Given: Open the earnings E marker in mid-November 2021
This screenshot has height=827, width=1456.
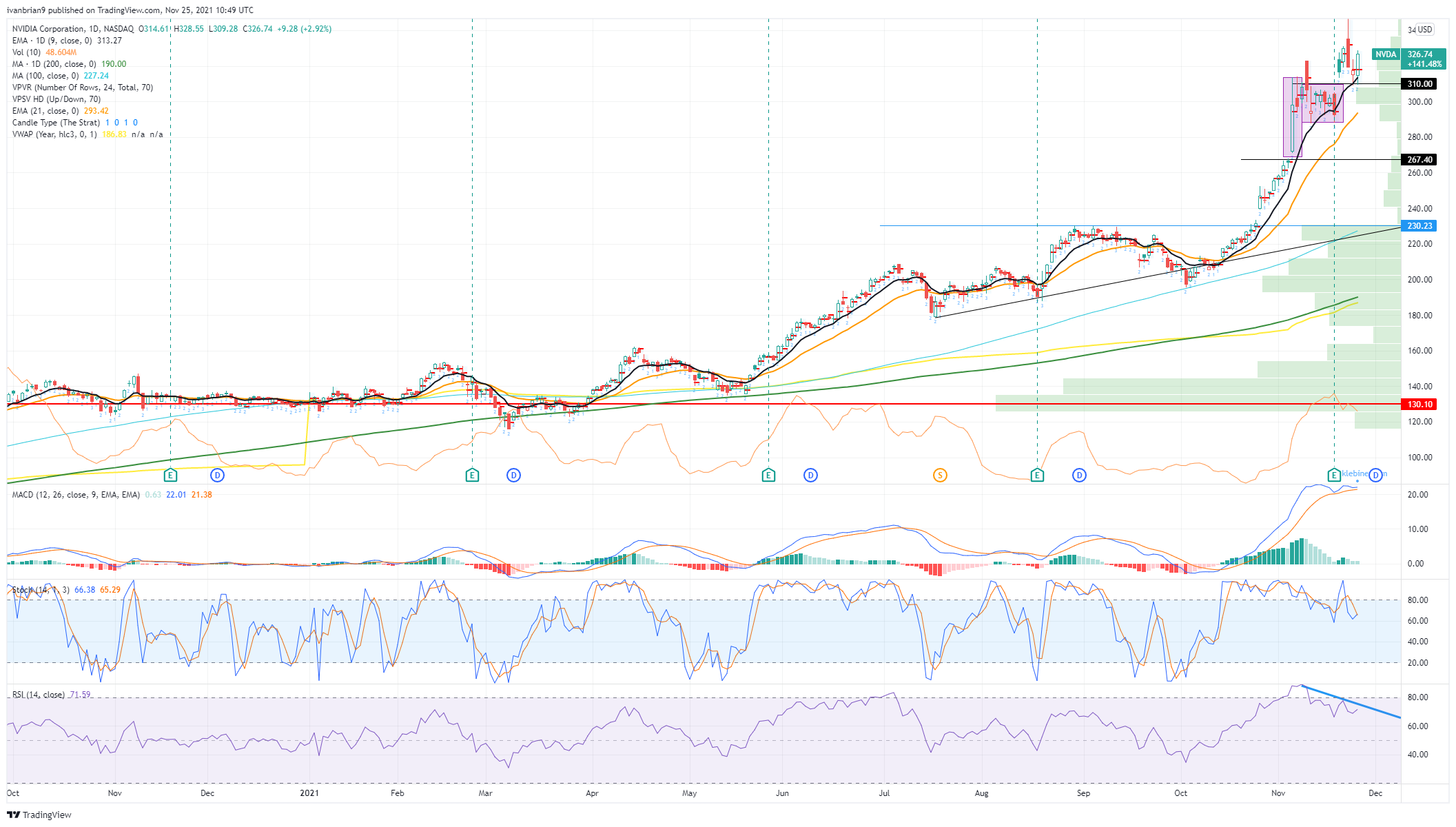Looking at the screenshot, I should pos(1334,475).
